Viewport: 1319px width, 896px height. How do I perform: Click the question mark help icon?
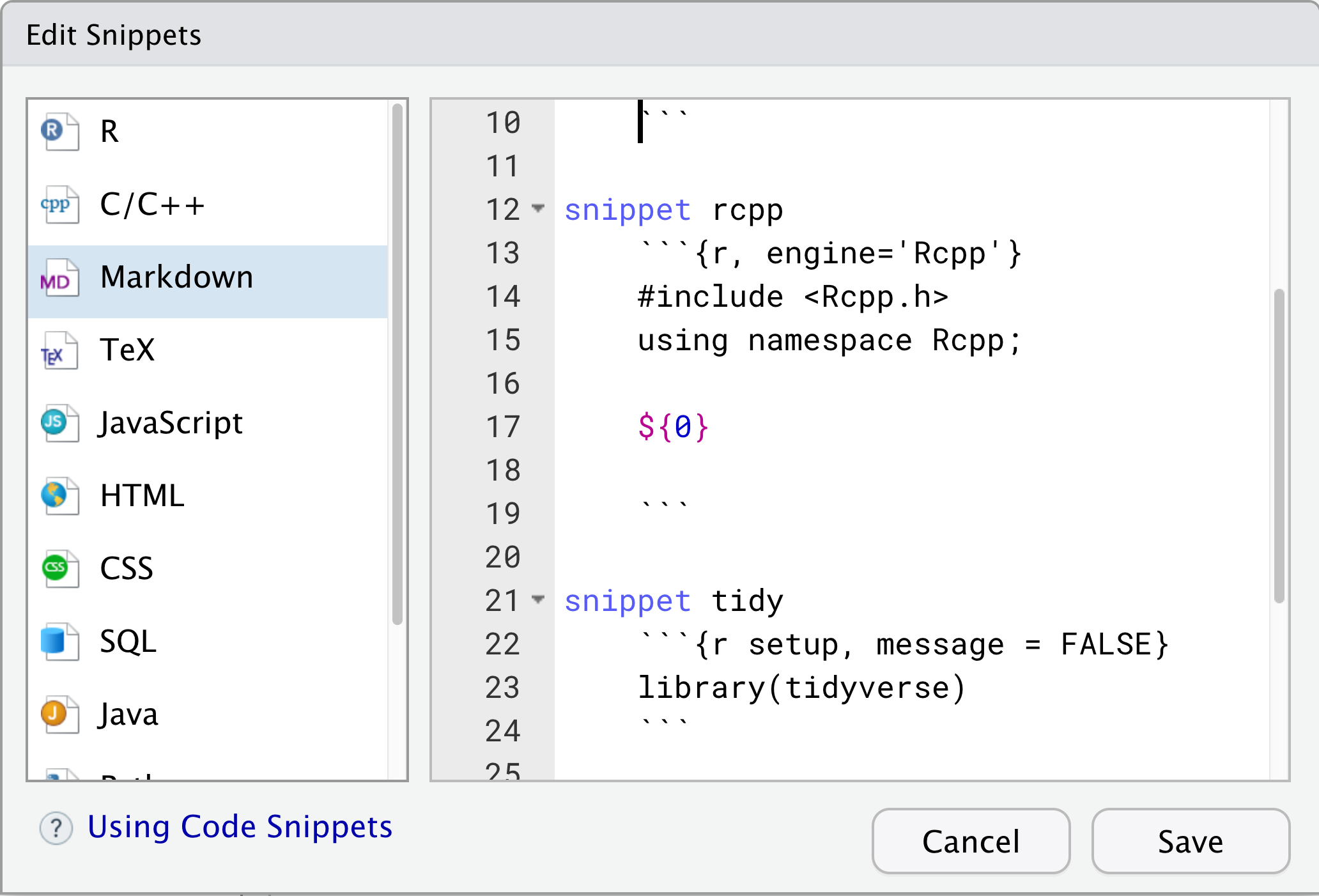click(56, 828)
